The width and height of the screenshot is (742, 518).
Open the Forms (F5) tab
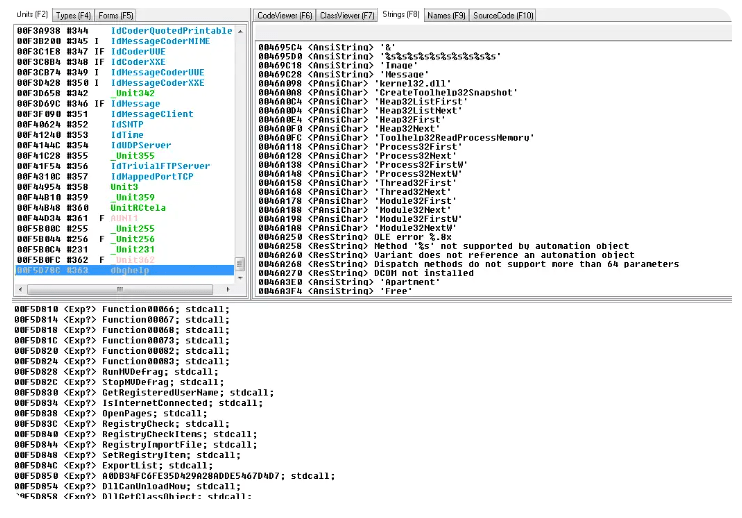pyautogui.click(x=116, y=16)
